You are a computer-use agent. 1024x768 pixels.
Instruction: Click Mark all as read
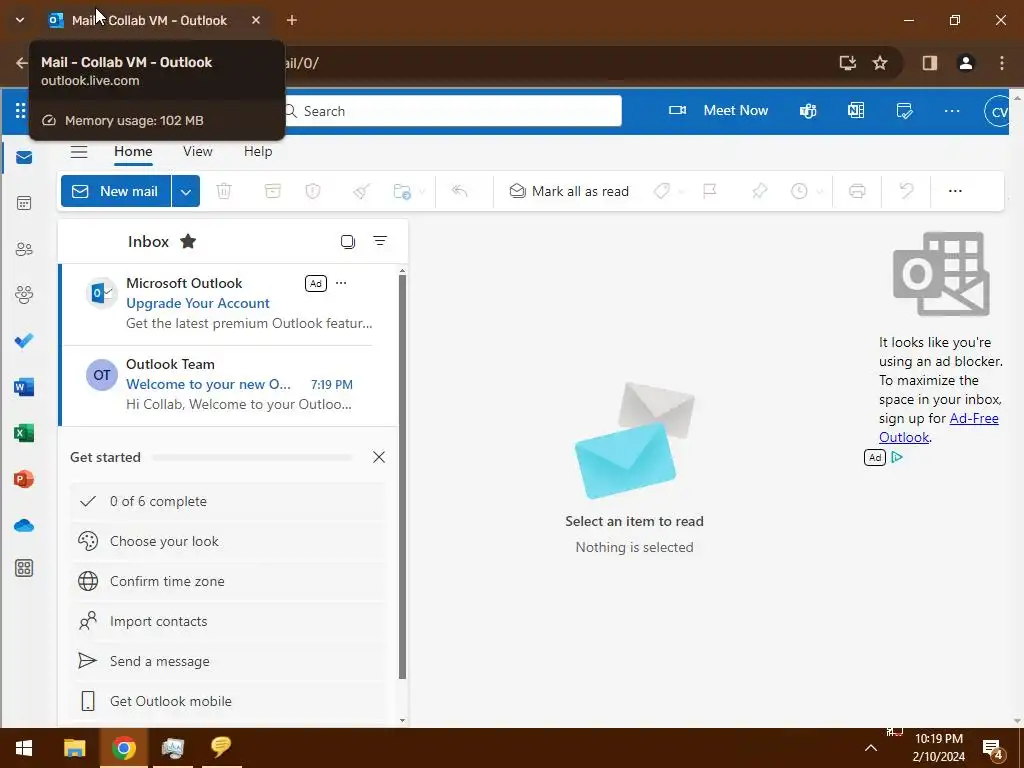(x=569, y=191)
